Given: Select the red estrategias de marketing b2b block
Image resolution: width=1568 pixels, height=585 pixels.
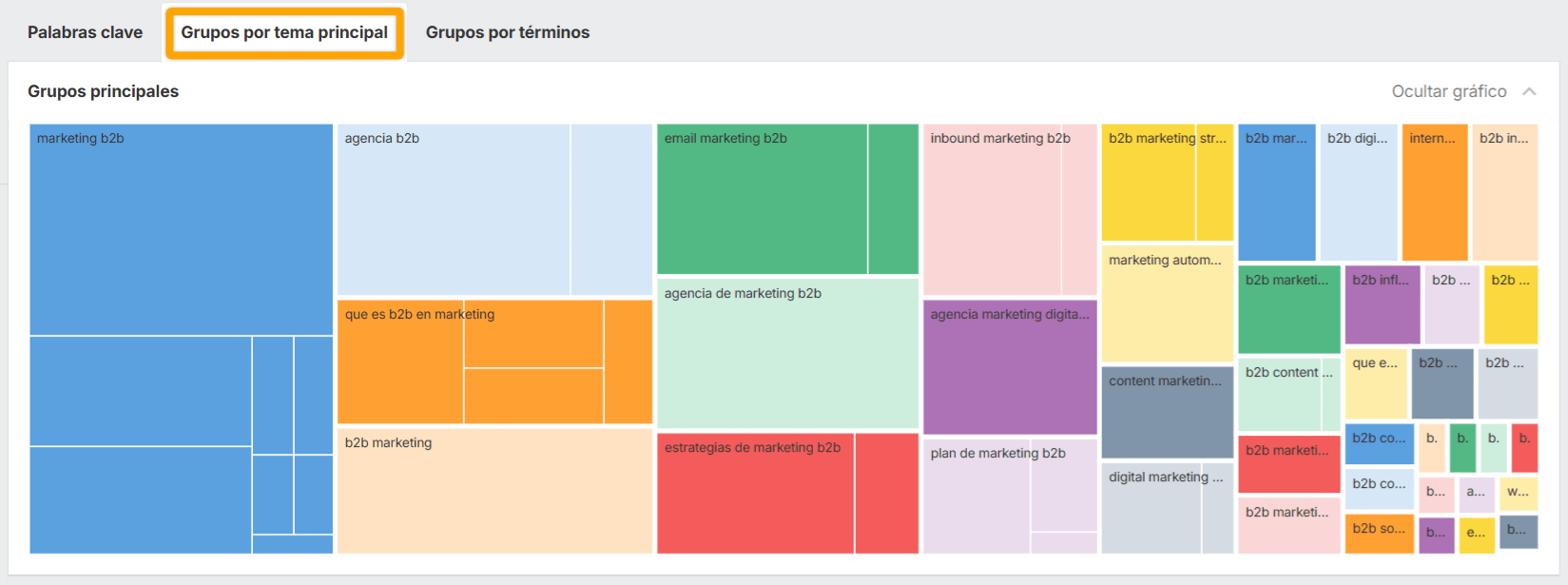Looking at the screenshot, I should click(755, 495).
